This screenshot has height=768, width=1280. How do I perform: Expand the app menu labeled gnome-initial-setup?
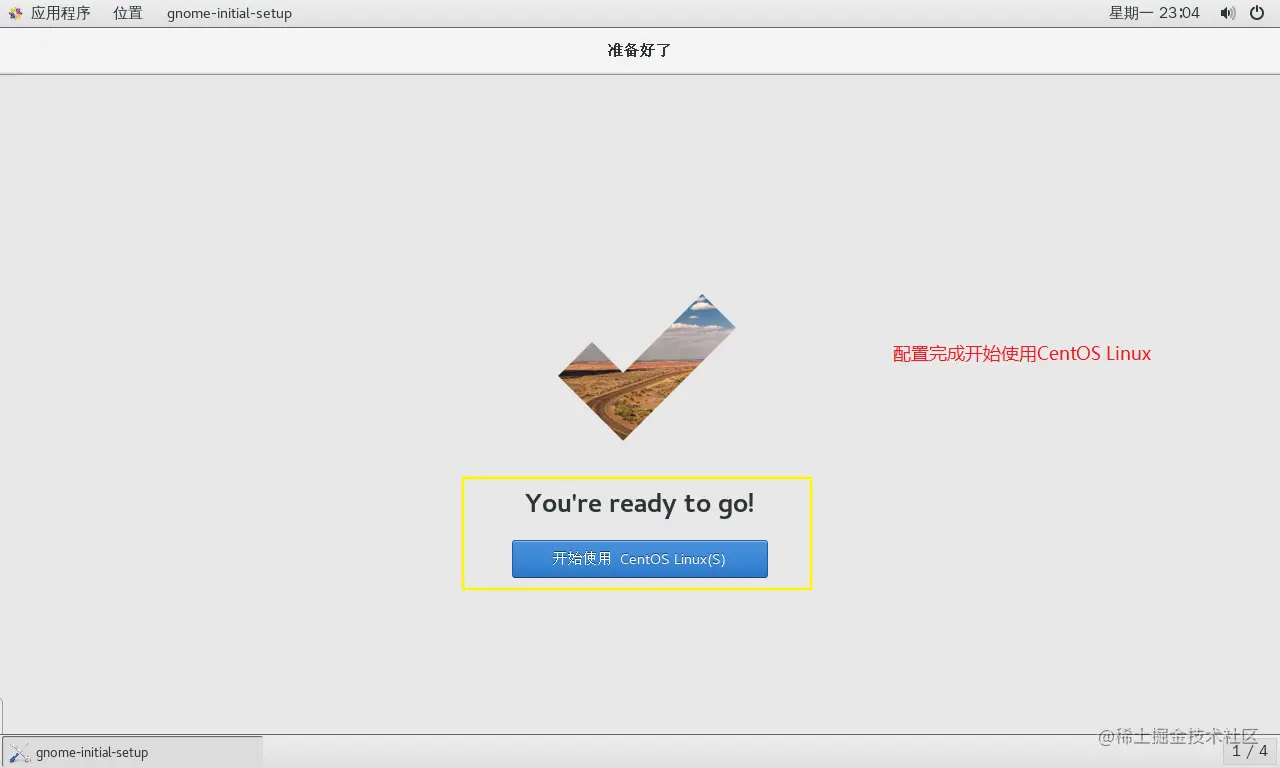click(x=228, y=13)
